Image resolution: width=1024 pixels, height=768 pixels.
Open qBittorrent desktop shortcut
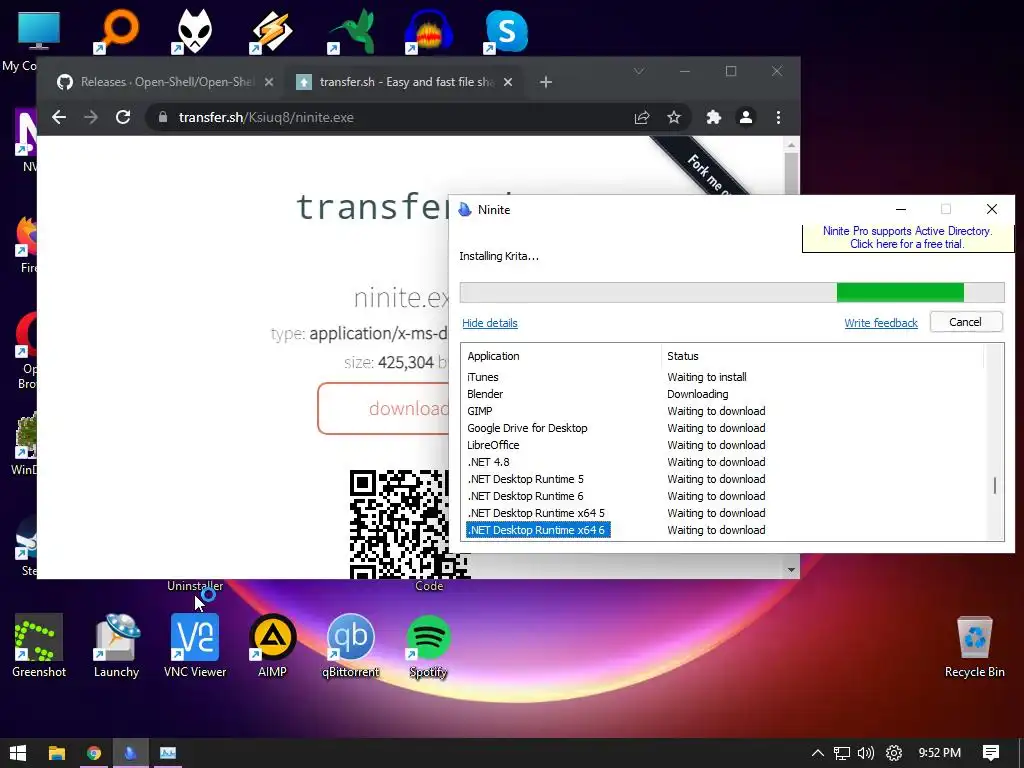click(351, 645)
